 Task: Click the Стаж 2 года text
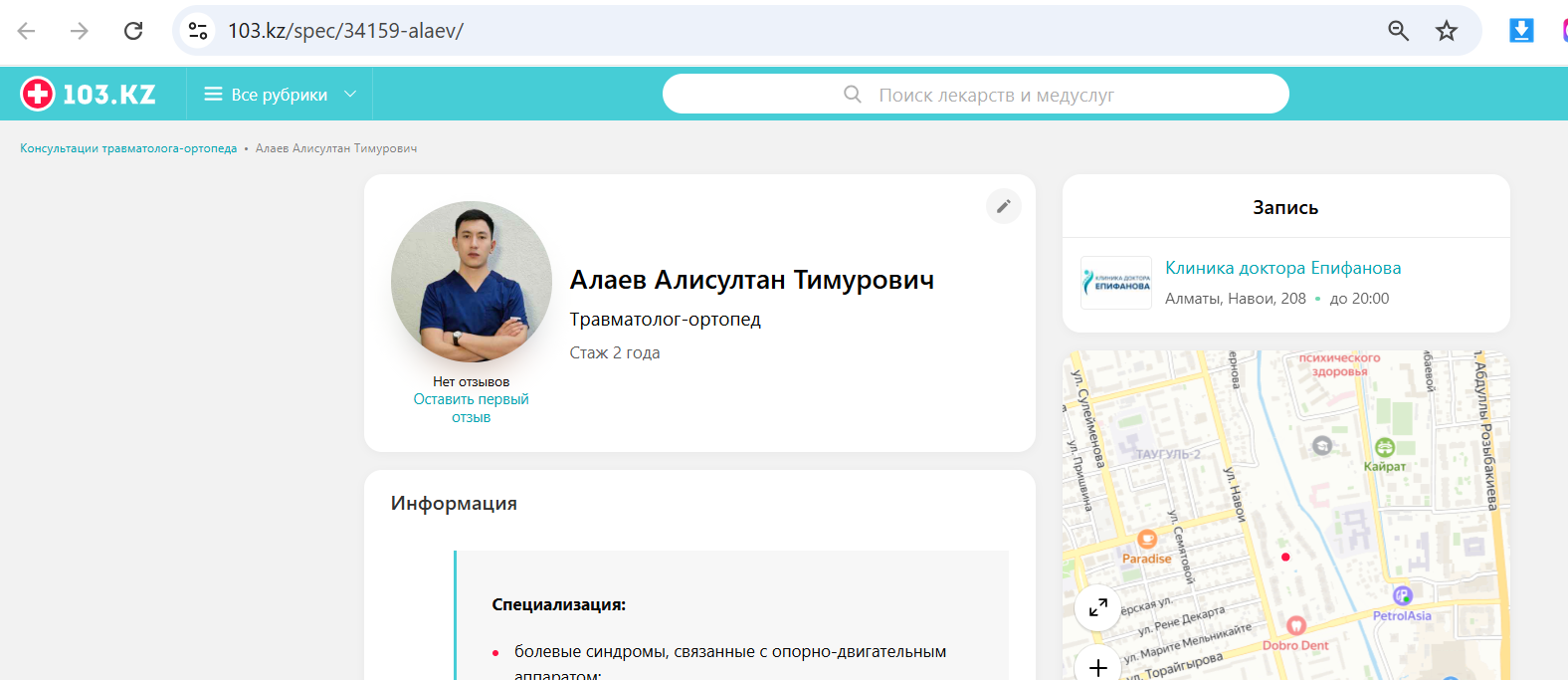pyautogui.click(x=615, y=352)
